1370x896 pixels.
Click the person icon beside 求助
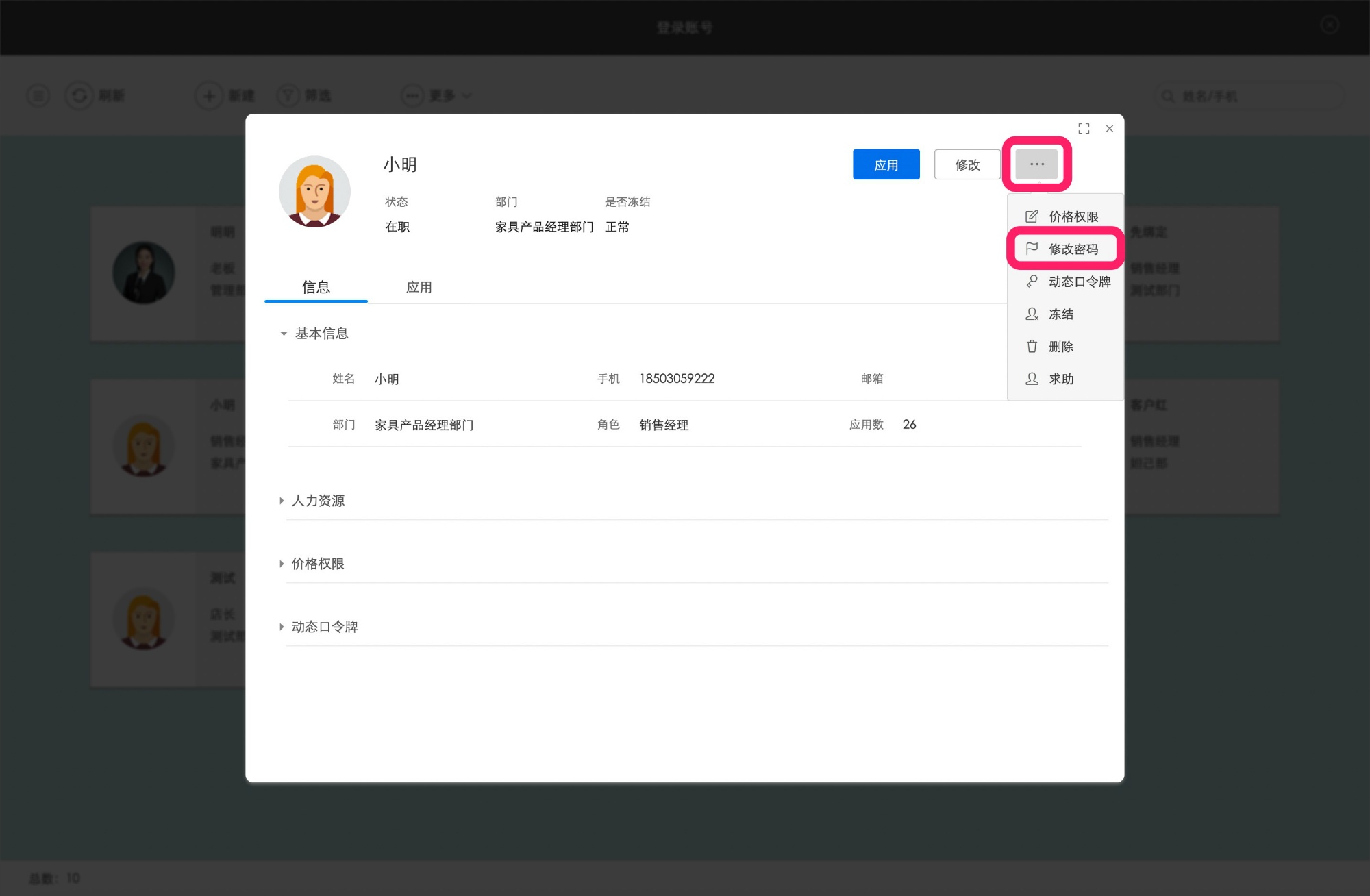[1032, 379]
